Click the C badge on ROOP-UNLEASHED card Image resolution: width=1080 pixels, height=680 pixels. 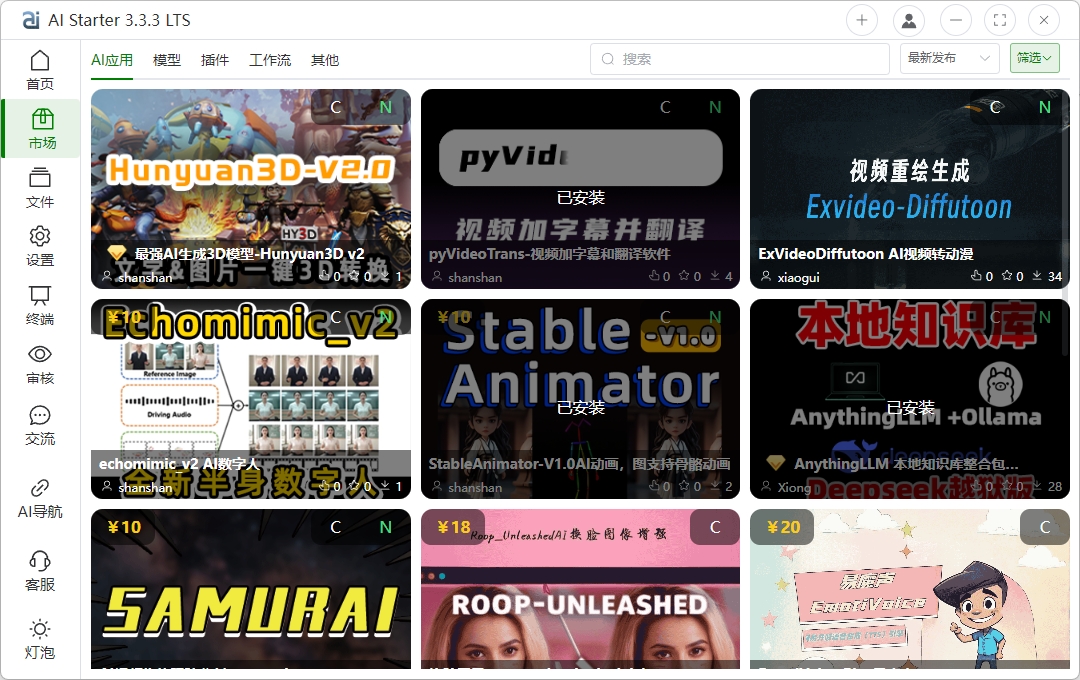[715, 527]
